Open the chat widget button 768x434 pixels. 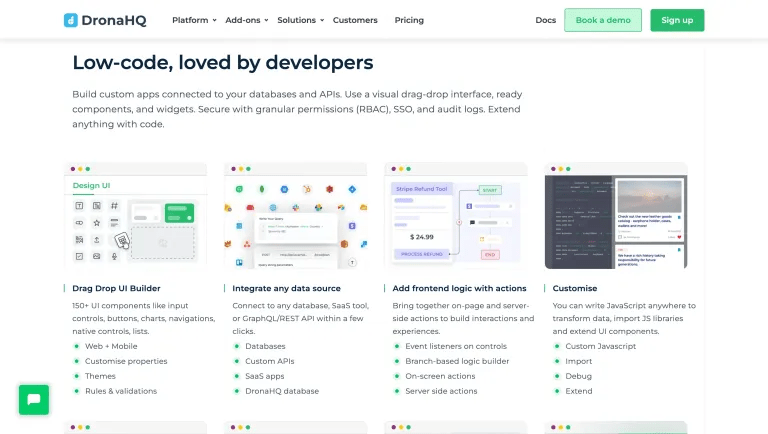coord(34,400)
